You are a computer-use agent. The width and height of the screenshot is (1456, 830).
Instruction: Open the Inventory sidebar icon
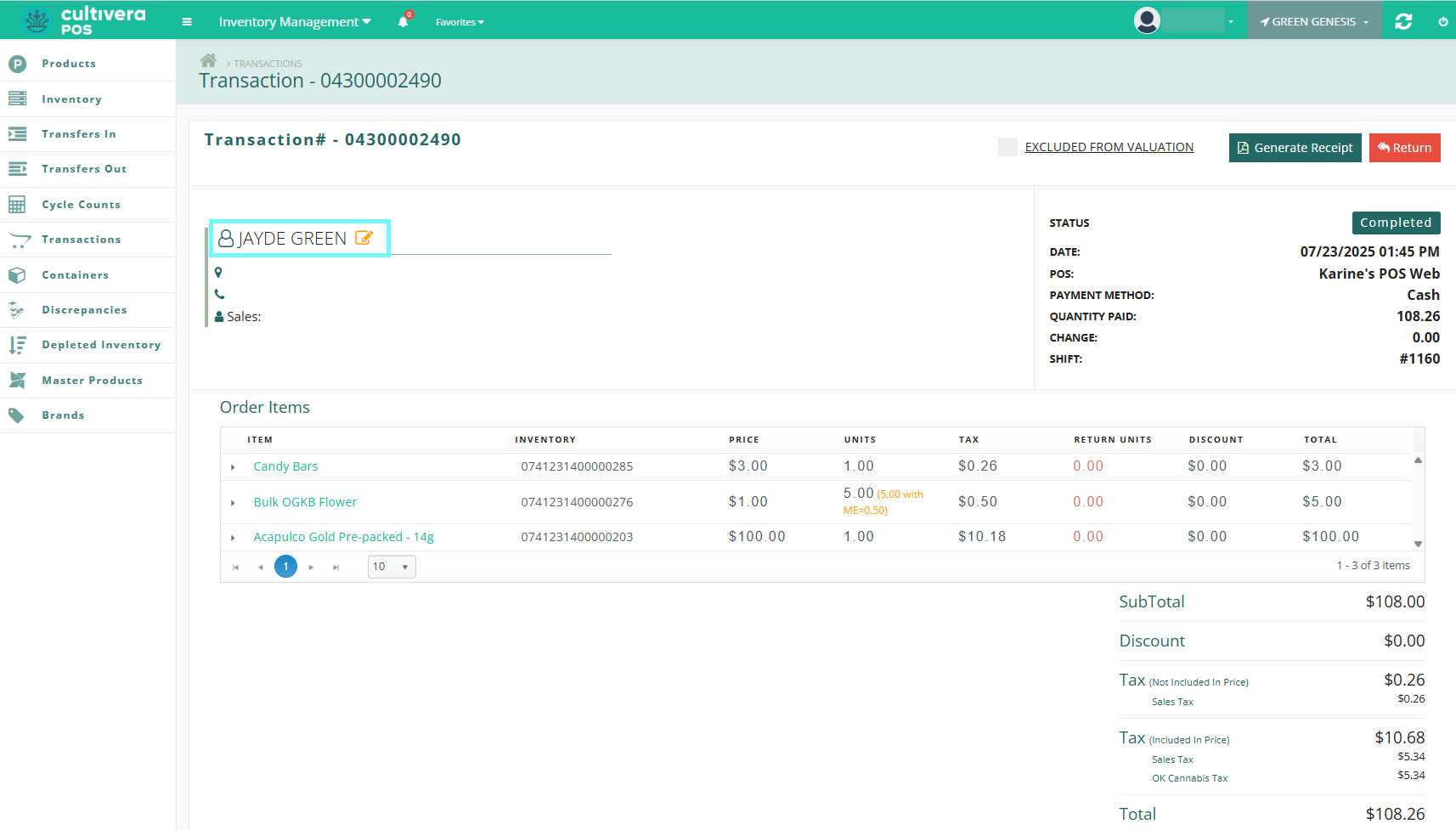(17, 99)
